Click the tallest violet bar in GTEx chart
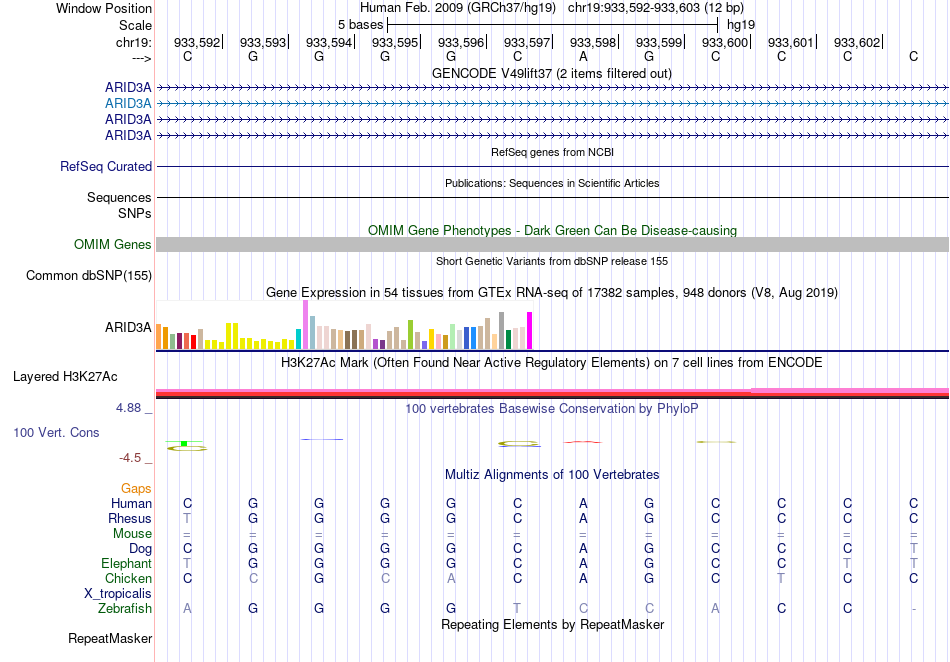 [305, 324]
